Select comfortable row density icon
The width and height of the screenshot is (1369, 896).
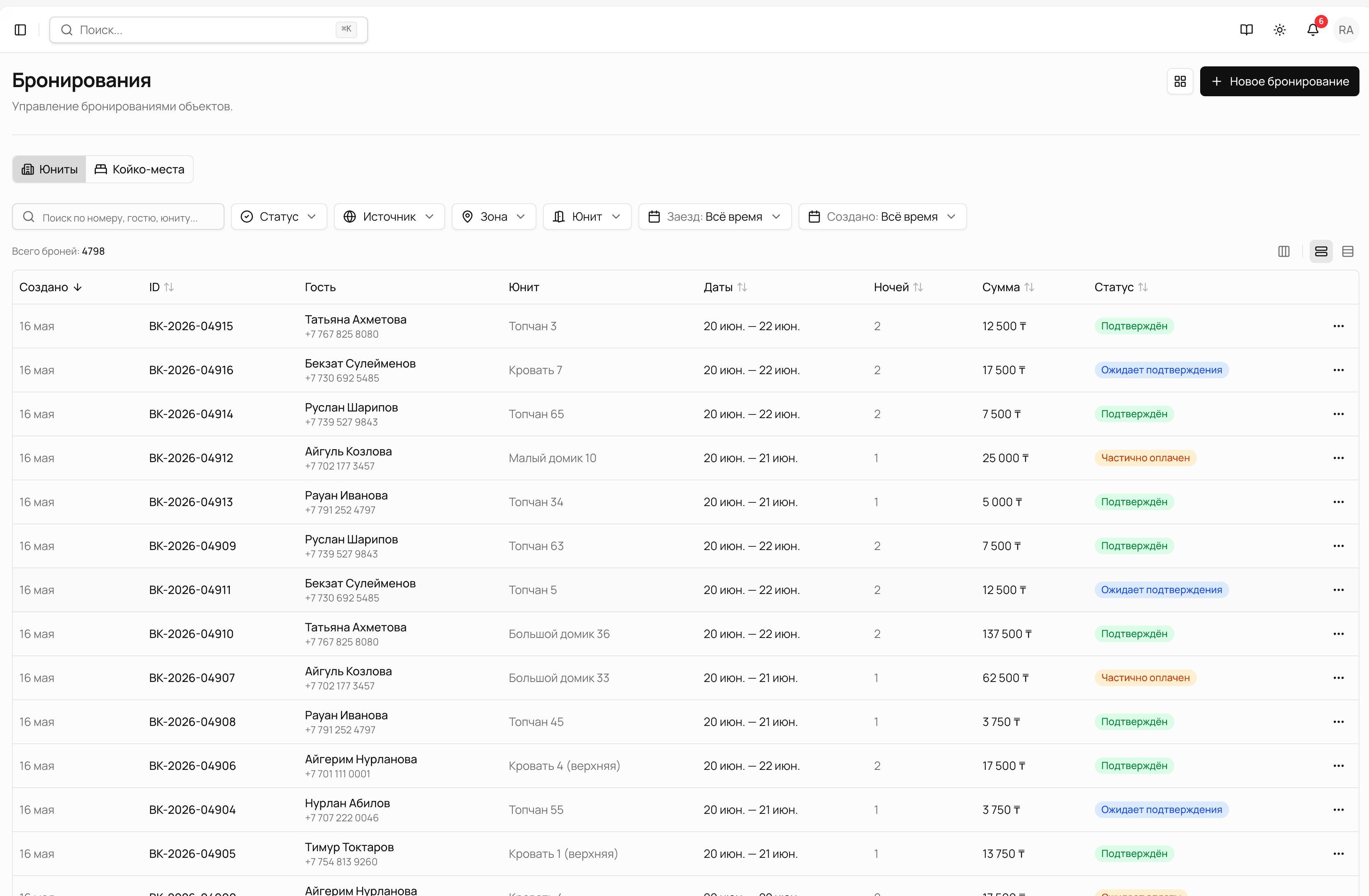coord(1321,251)
